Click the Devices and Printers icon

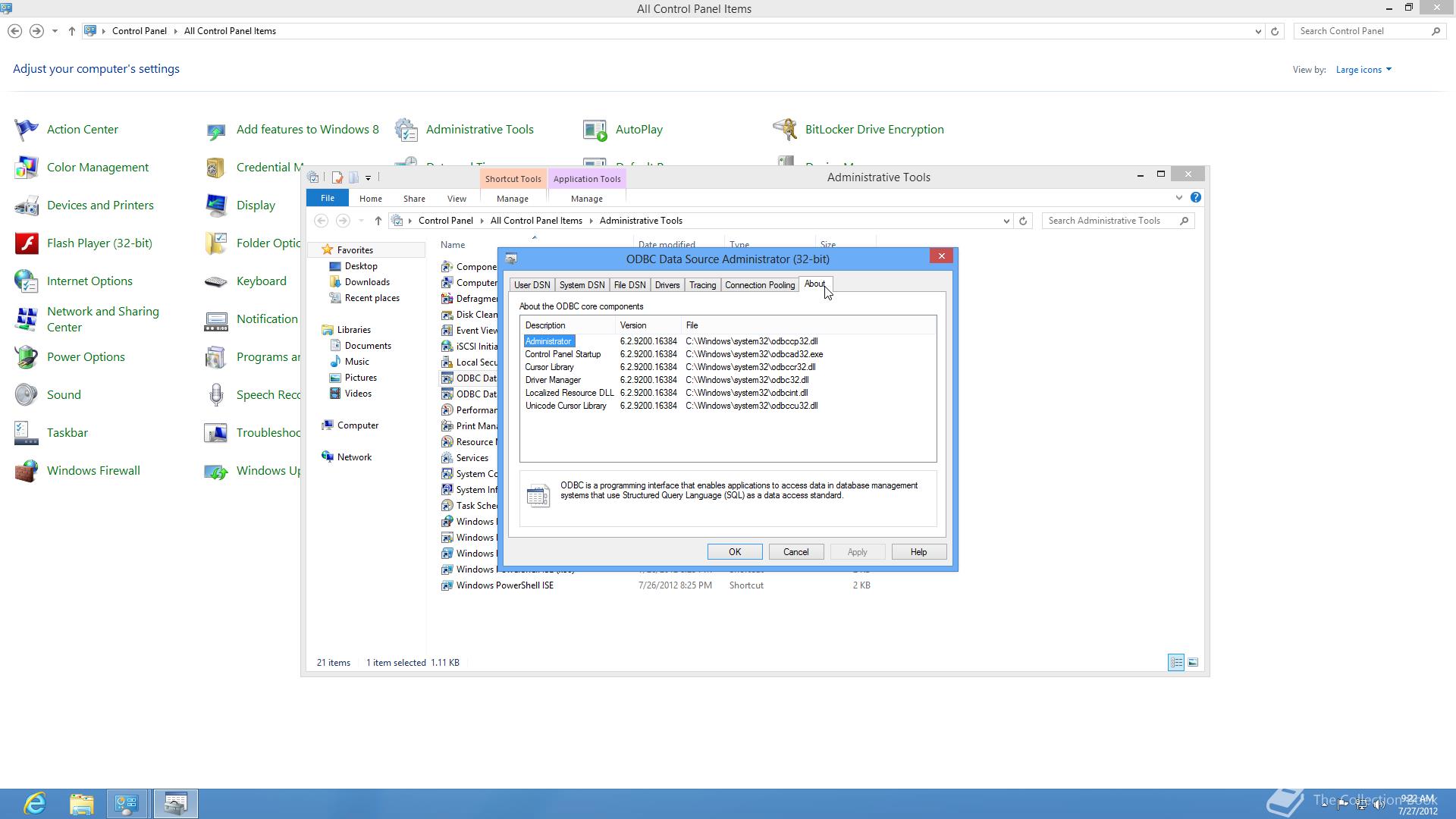coord(27,206)
